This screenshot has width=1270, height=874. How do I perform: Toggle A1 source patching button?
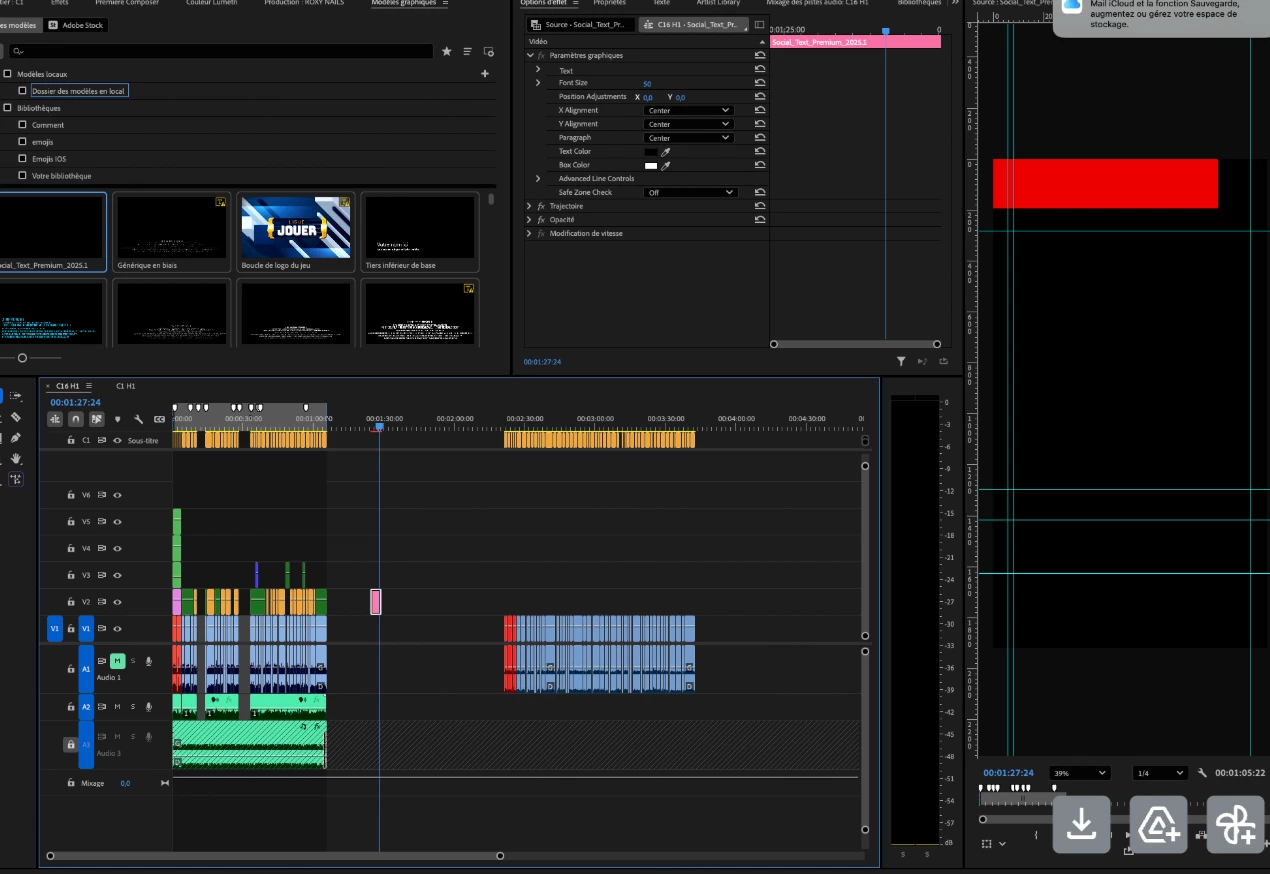point(86,669)
